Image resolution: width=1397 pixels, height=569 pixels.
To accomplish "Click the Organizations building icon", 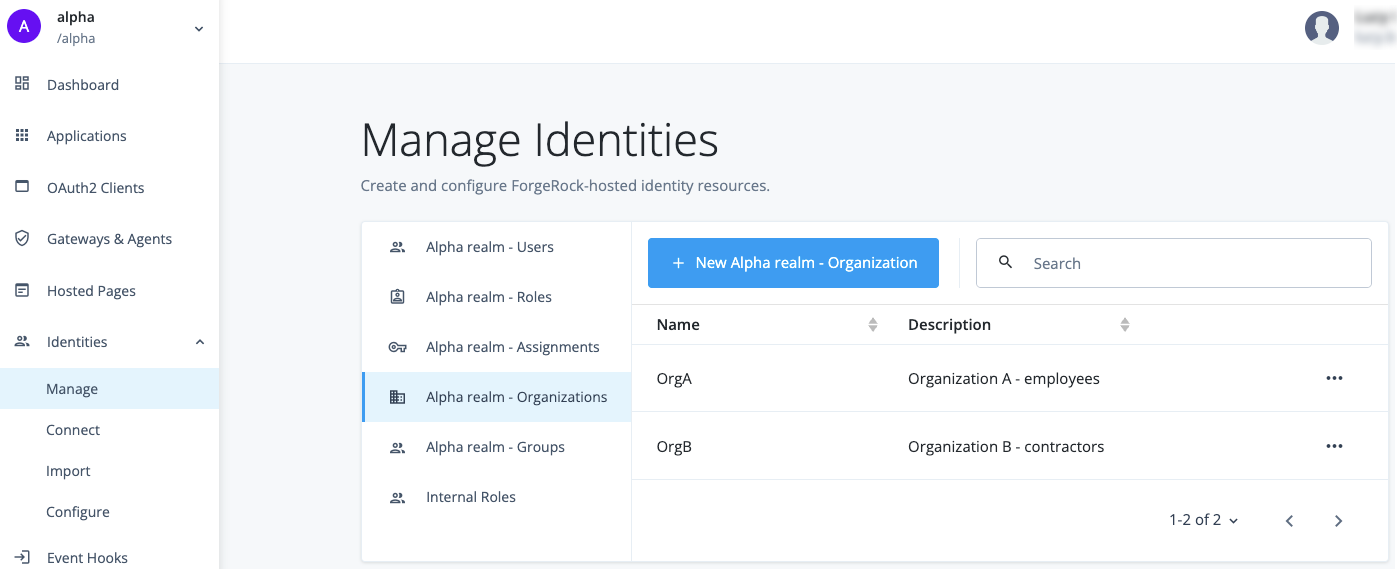I will [x=397, y=397].
